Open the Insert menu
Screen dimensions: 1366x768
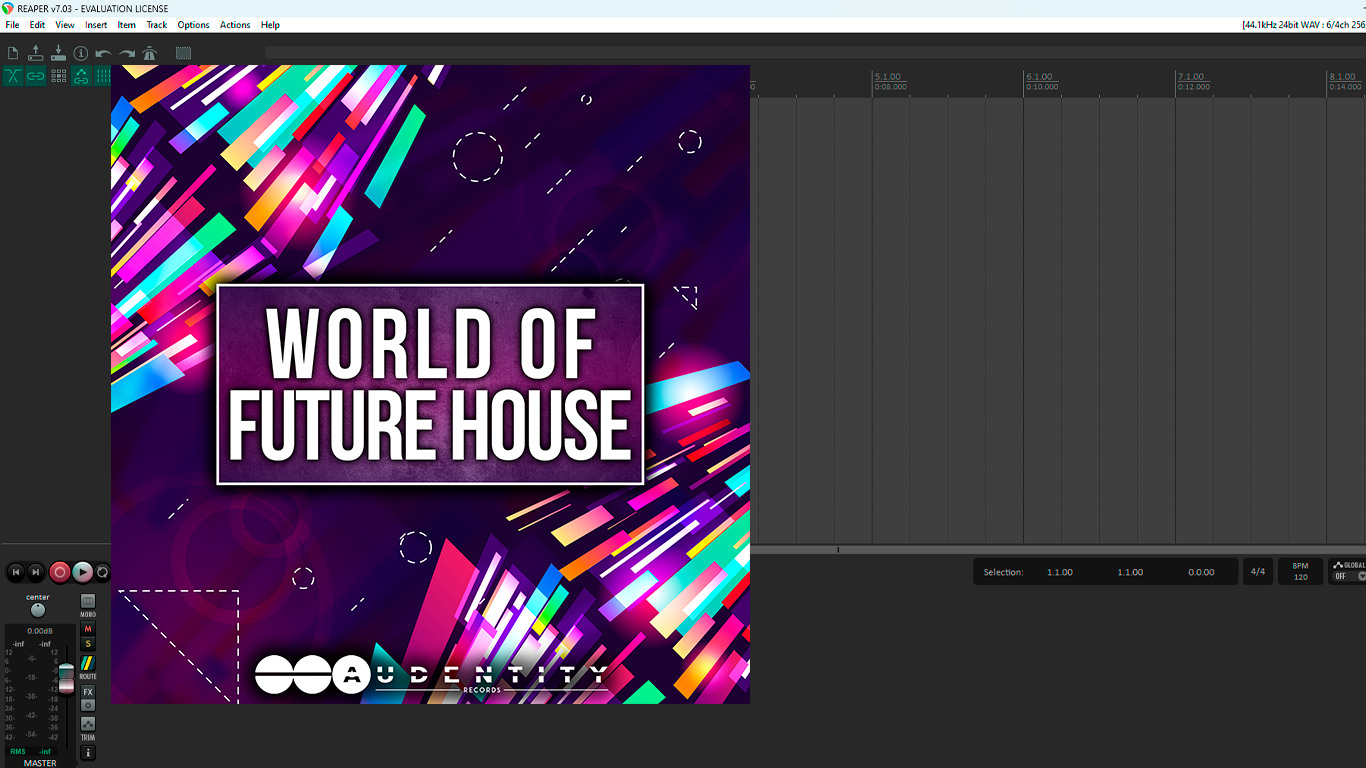tap(96, 25)
